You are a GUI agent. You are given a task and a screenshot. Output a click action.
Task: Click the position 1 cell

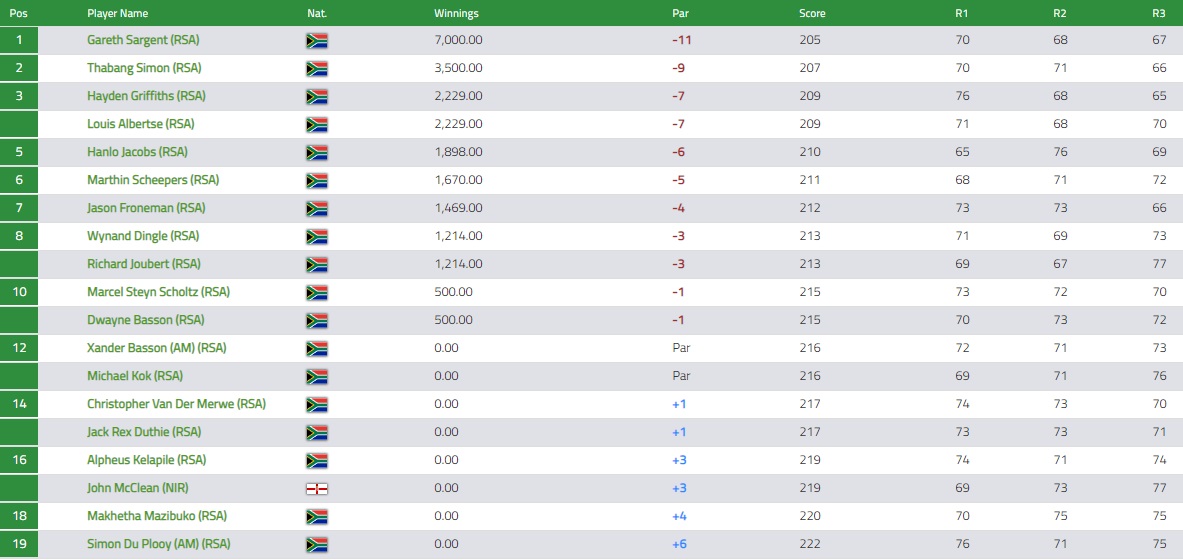click(19, 40)
